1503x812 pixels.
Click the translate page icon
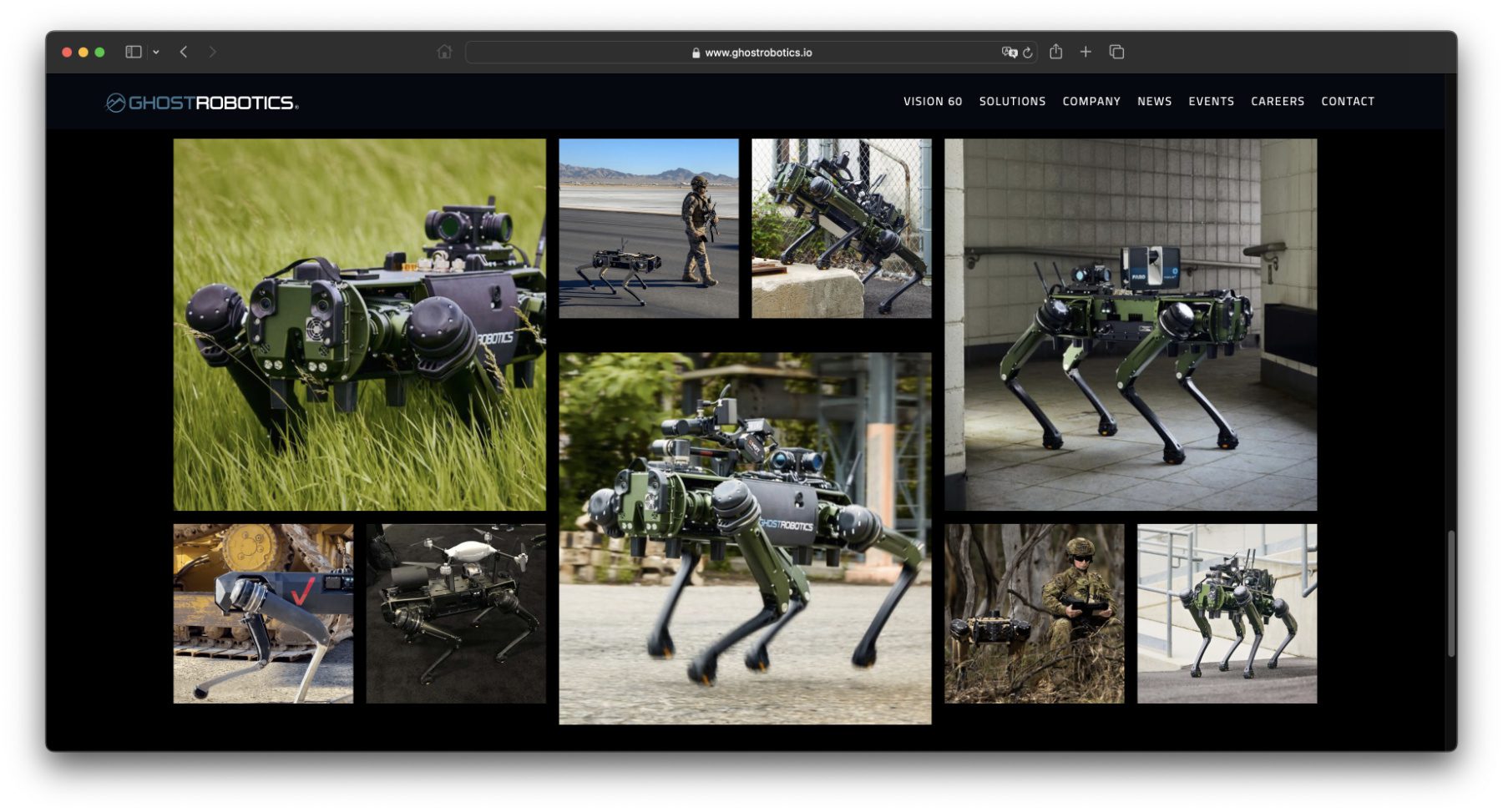pos(1009,52)
